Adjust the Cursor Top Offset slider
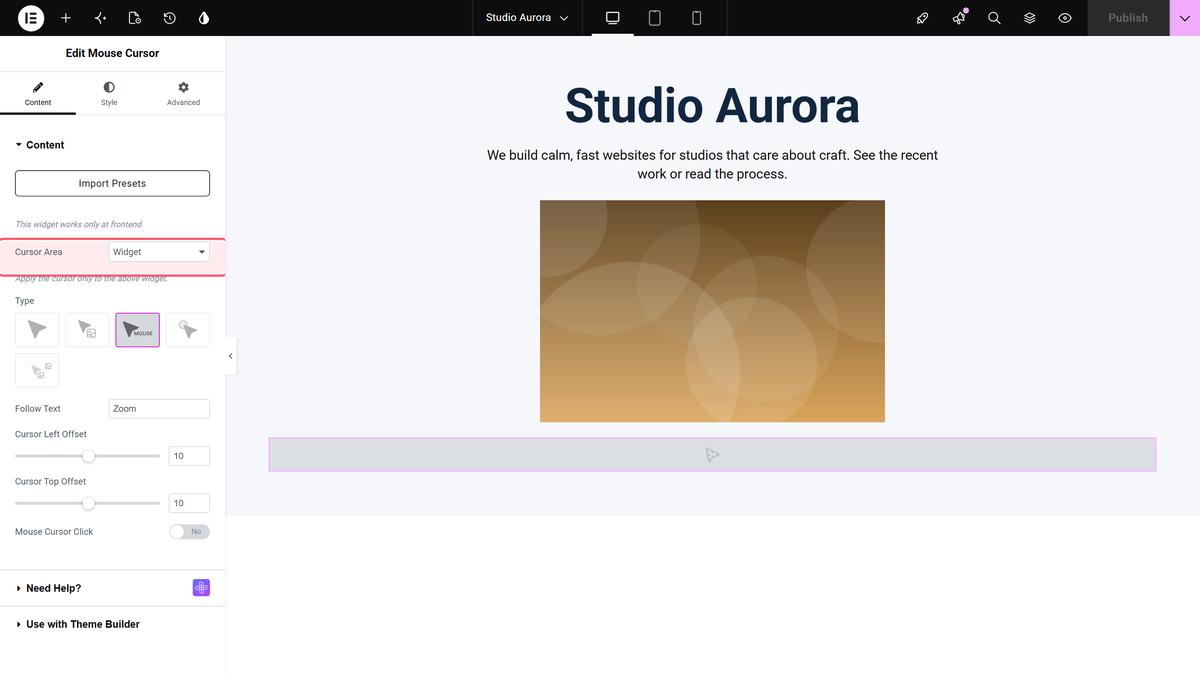The width and height of the screenshot is (1200, 675). (87, 503)
